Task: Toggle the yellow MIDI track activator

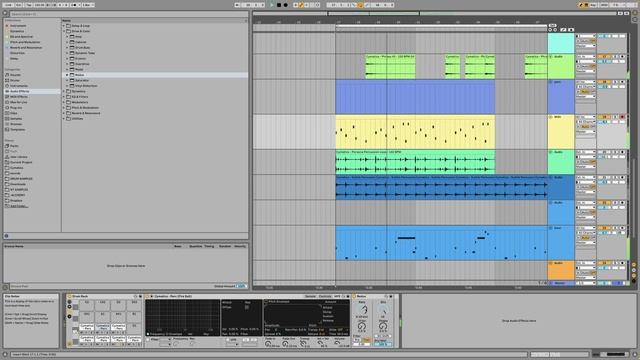Action: [604, 117]
